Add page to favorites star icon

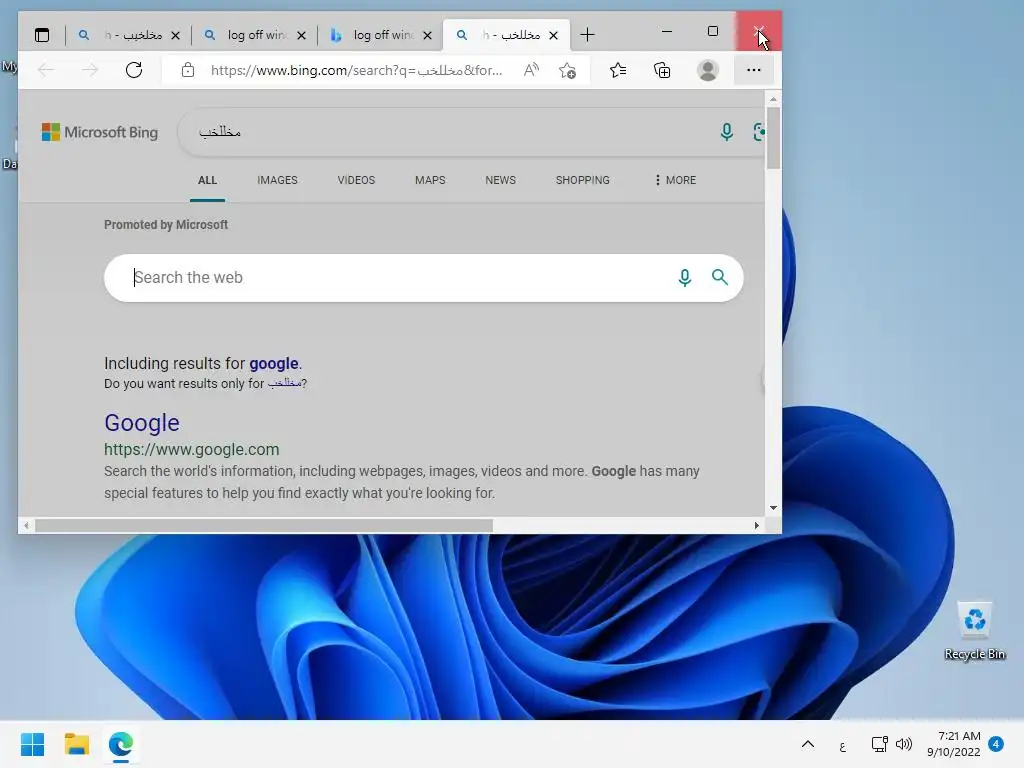coord(568,70)
